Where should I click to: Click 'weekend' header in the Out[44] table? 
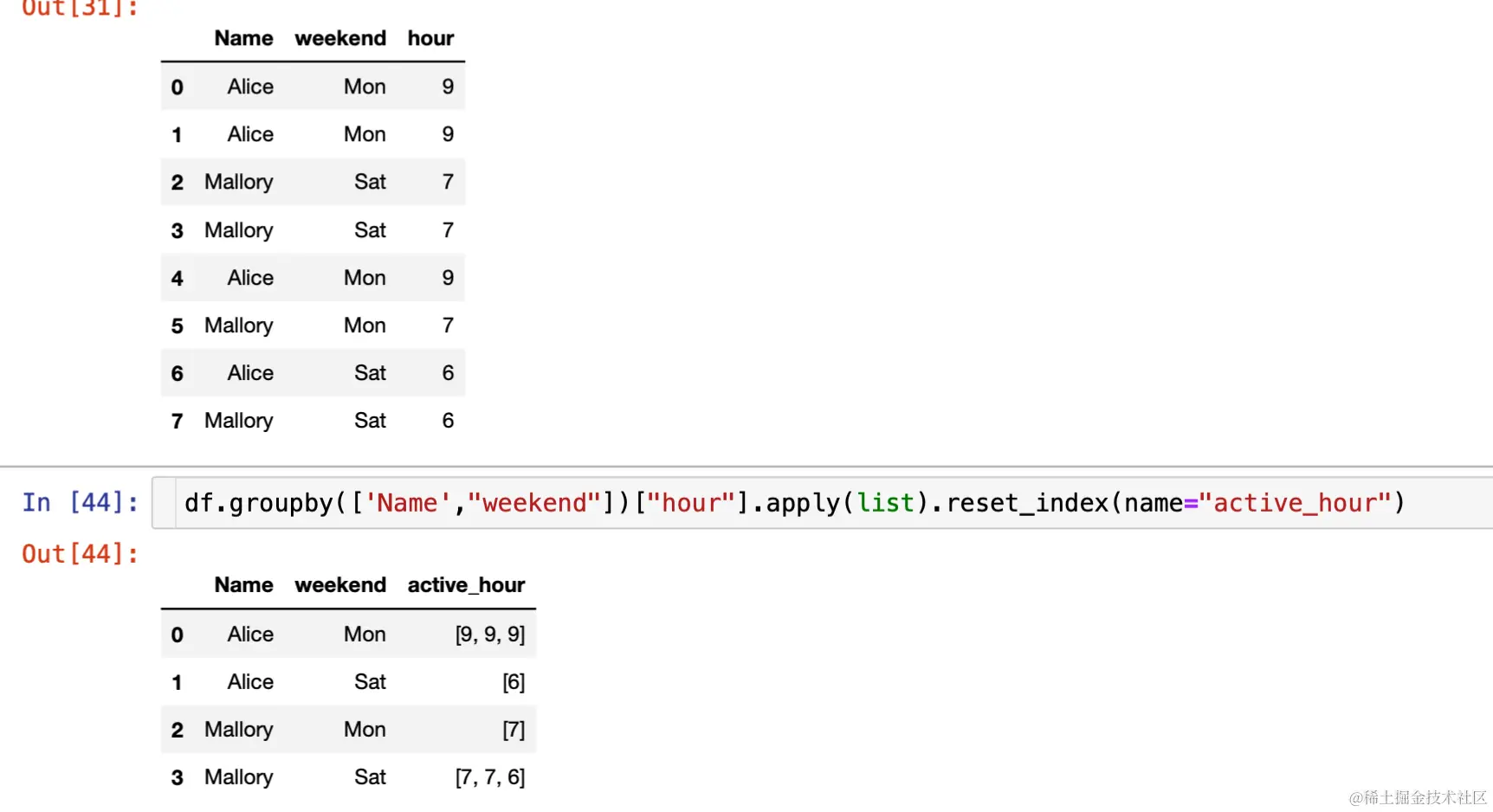point(340,585)
